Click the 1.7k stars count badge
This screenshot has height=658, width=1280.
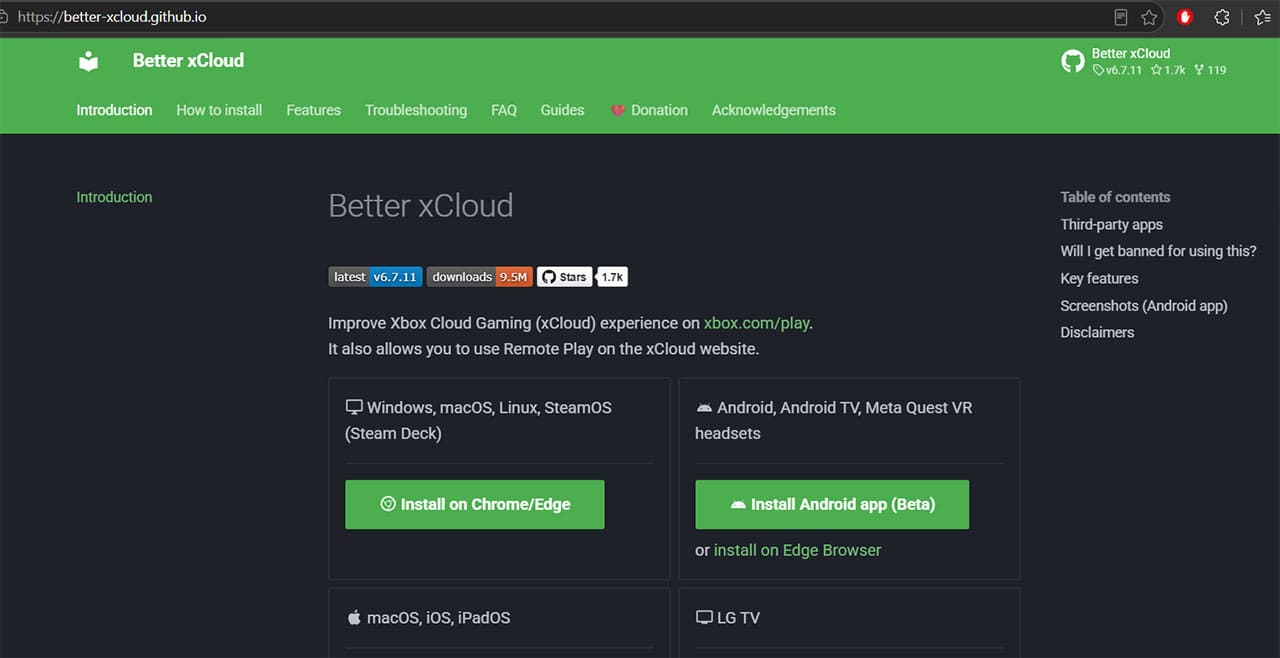click(x=612, y=277)
